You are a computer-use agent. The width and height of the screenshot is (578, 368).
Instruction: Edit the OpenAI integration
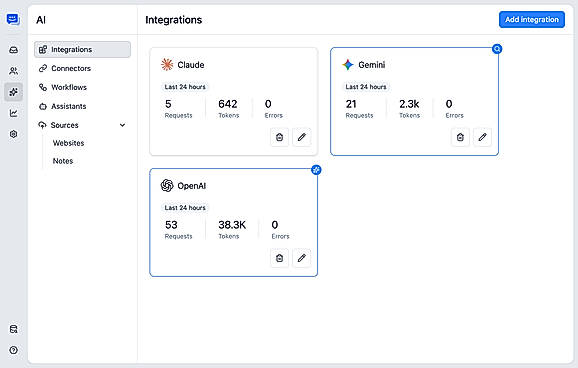pyautogui.click(x=302, y=258)
